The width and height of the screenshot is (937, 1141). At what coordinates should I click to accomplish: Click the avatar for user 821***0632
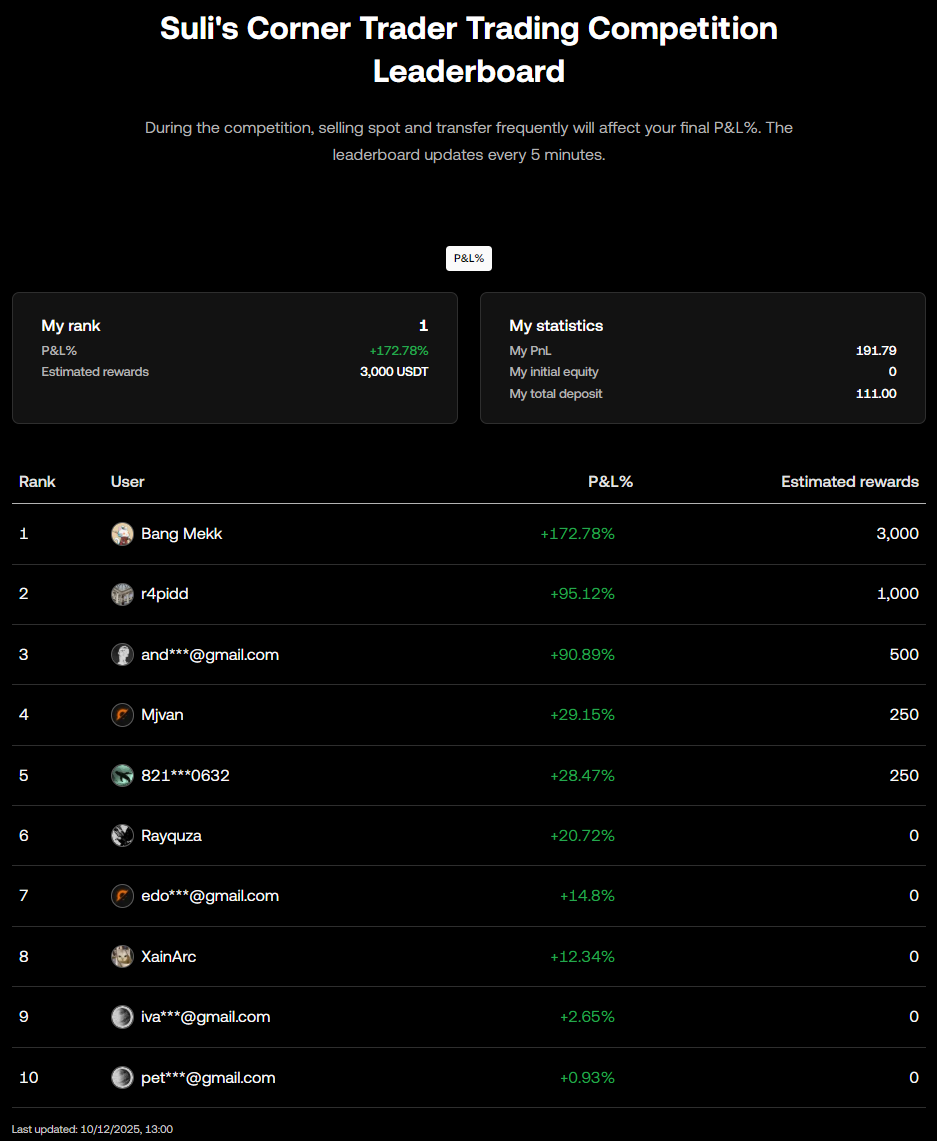click(x=122, y=775)
